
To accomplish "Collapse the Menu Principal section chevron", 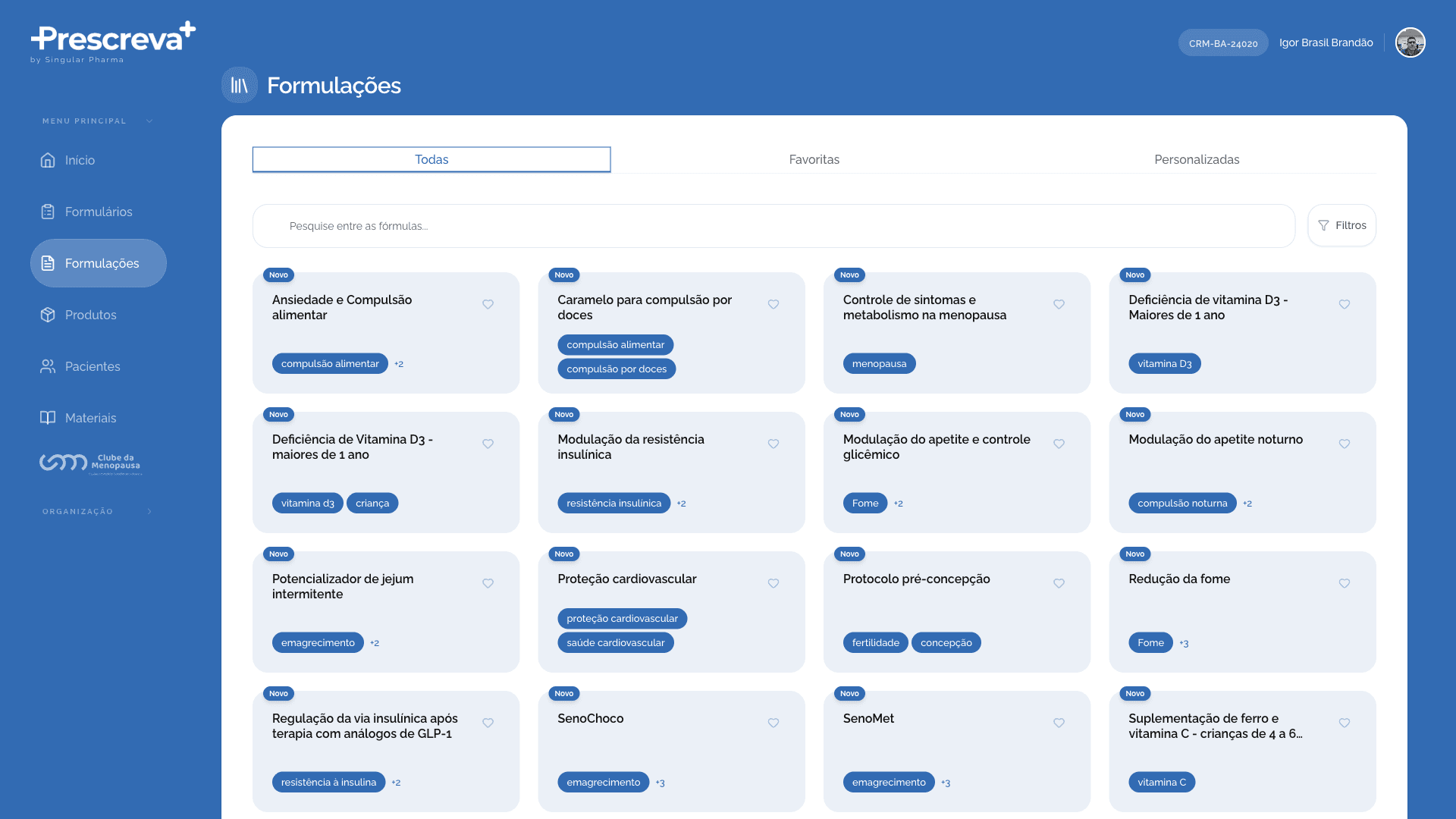I will [149, 121].
